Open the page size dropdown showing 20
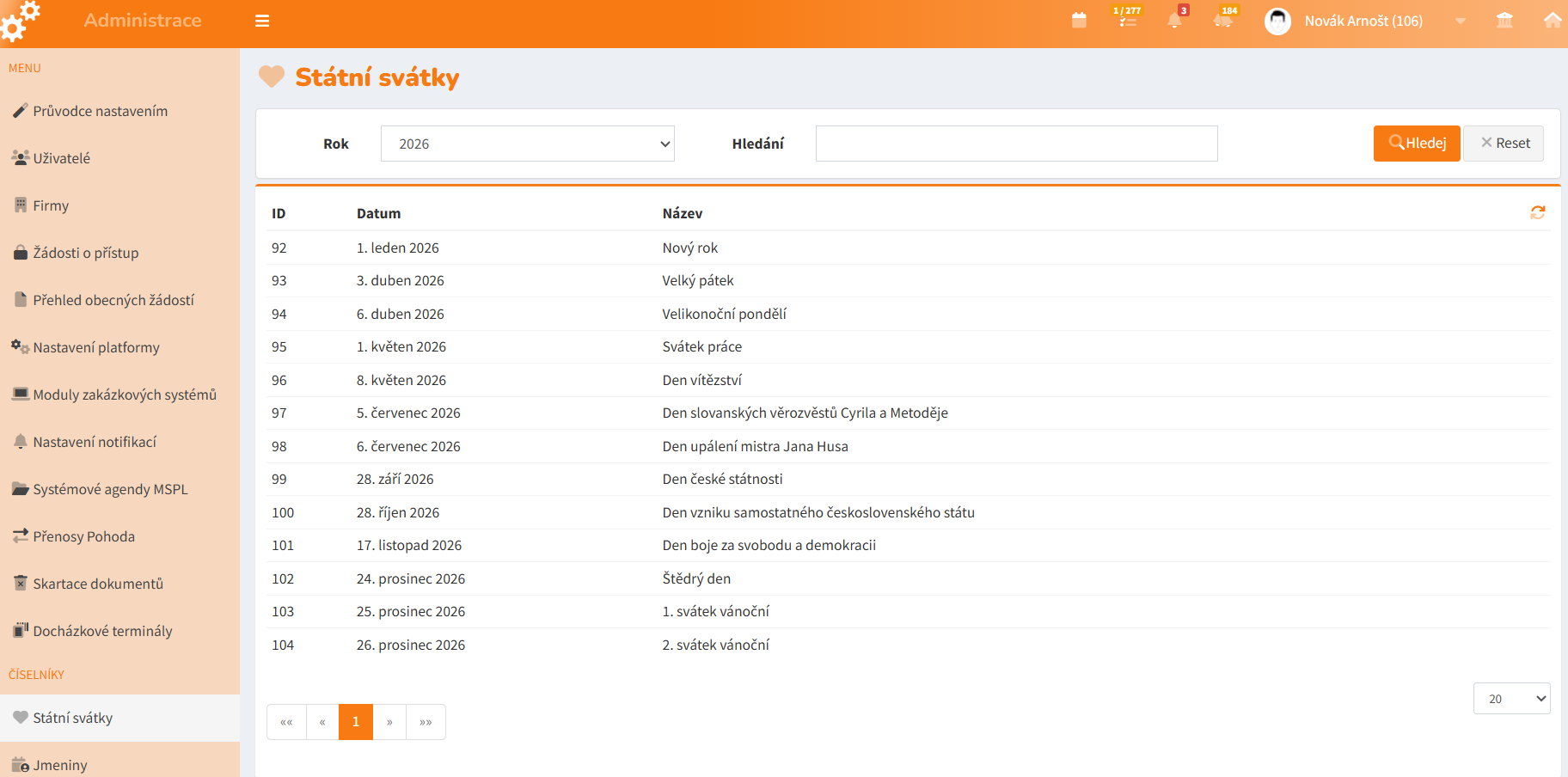Image resolution: width=1568 pixels, height=777 pixels. click(1511, 699)
